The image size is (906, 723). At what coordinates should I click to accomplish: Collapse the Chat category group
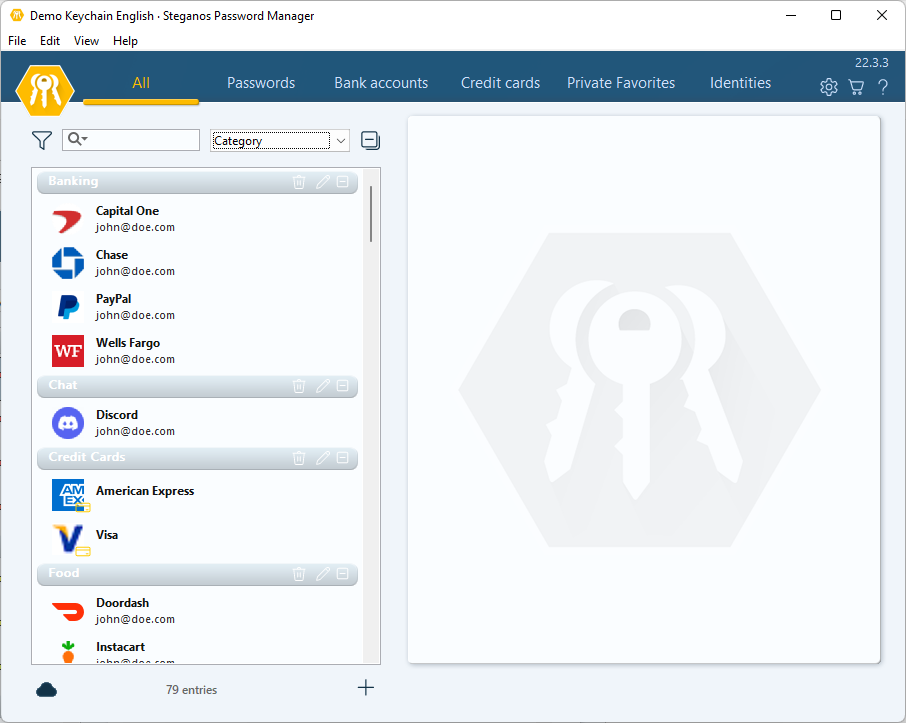[x=343, y=386]
